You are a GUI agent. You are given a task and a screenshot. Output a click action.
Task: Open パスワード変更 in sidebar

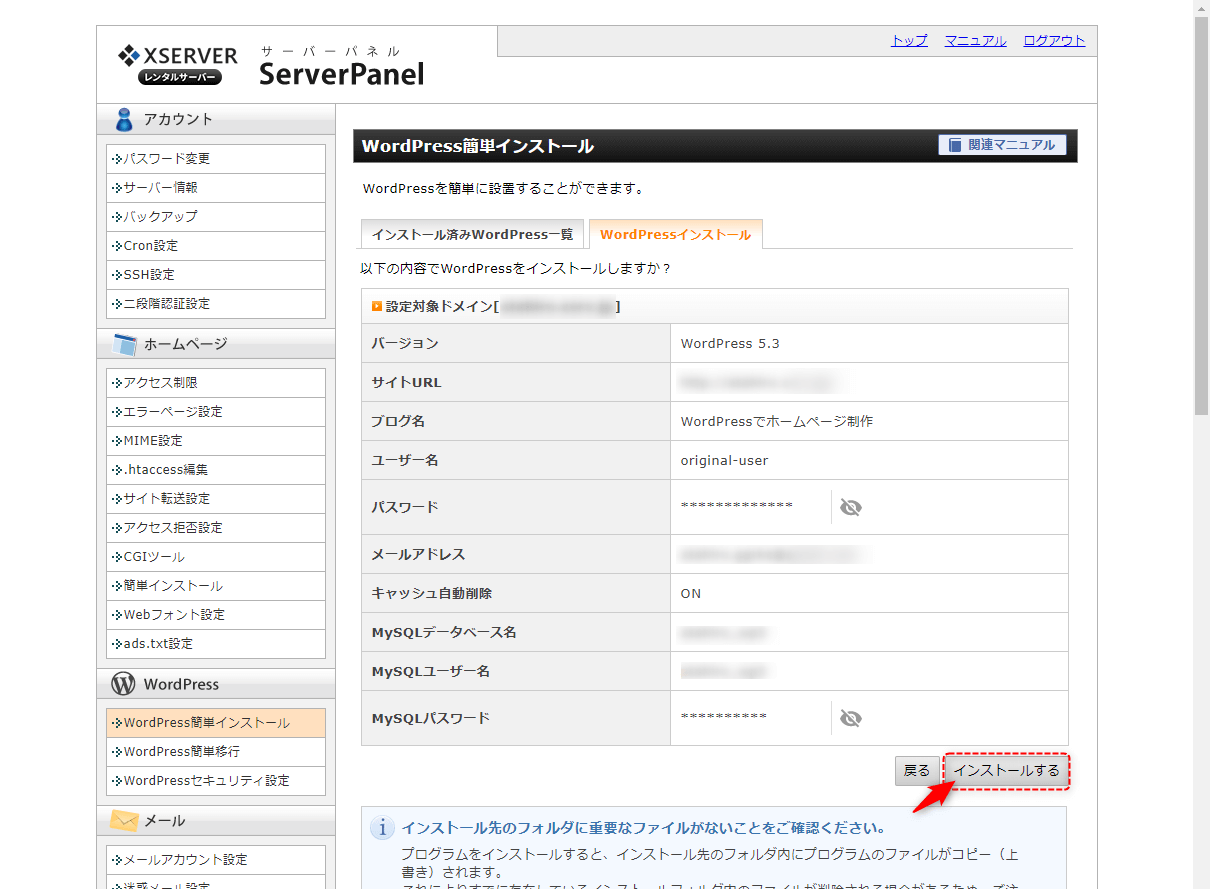(x=216, y=159)
